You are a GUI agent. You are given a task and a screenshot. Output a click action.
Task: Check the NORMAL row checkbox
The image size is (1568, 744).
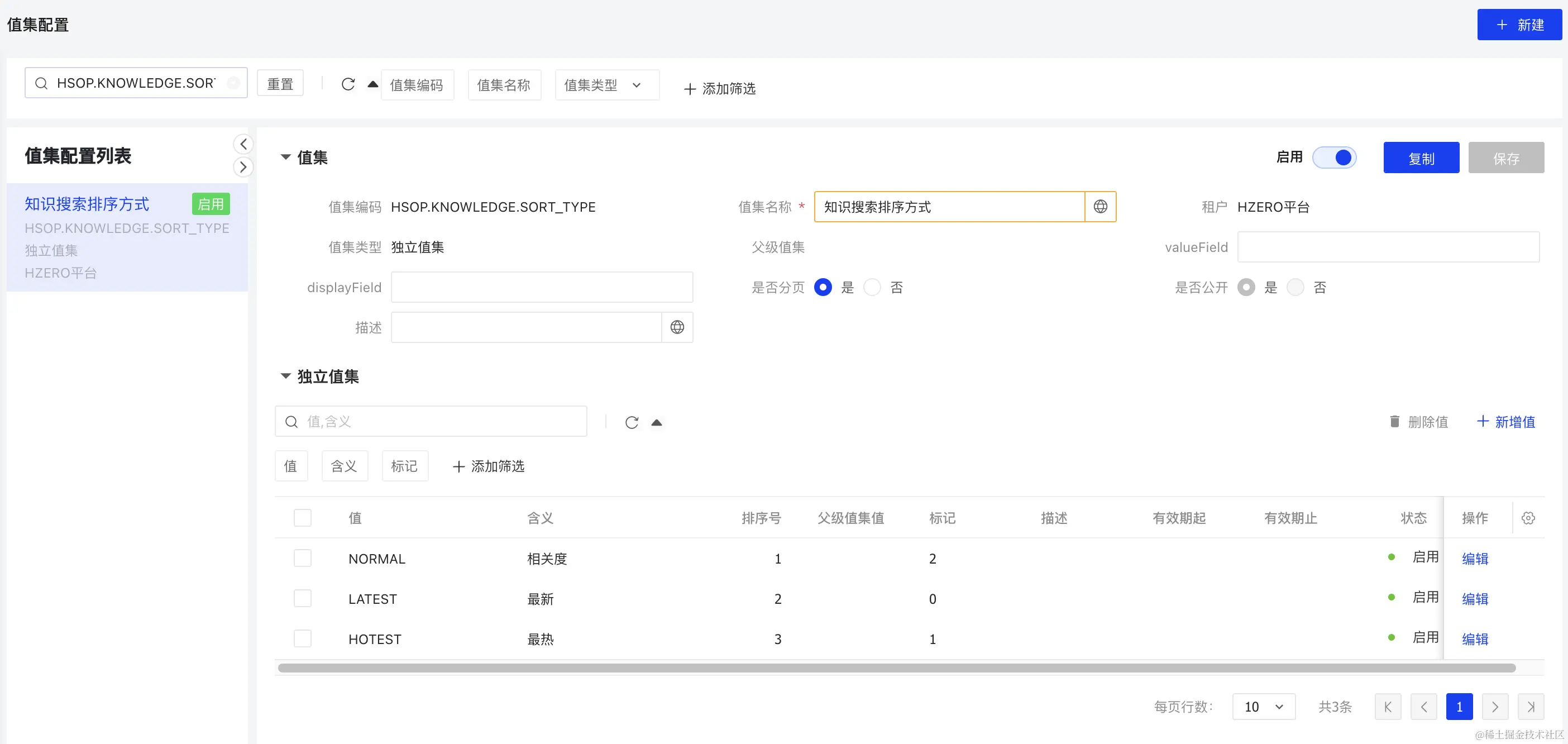click(x=303, y=557)
